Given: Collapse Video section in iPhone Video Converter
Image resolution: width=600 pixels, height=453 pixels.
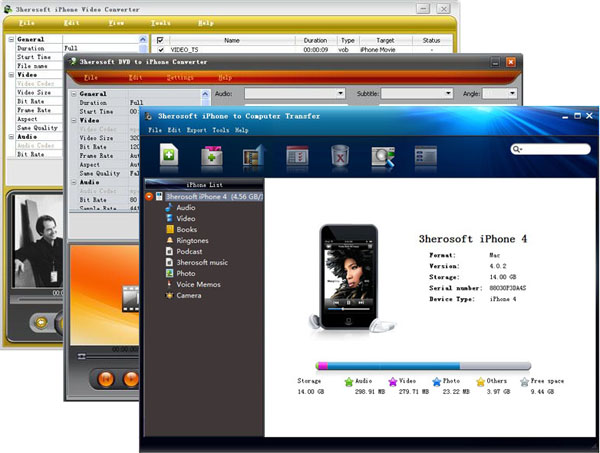Looking at the screenshot, I should (11, 75).
